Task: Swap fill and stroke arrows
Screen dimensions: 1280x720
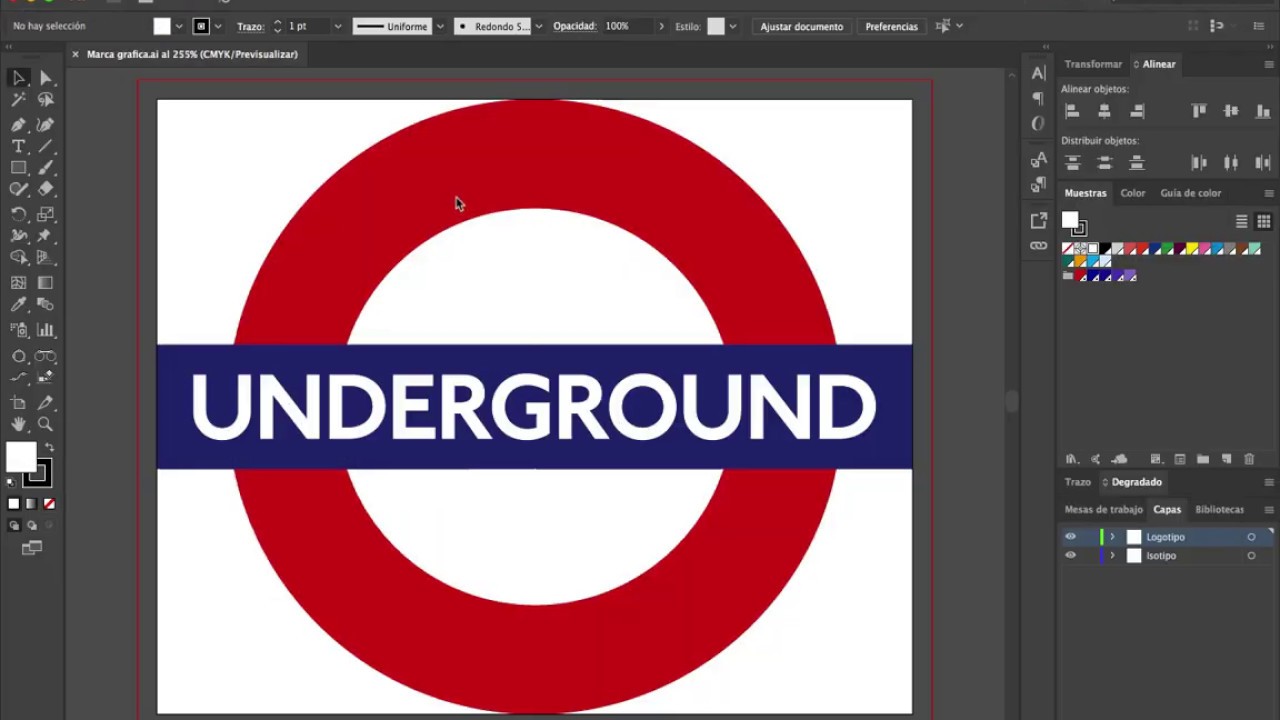Action: click(x=49, y=447)
